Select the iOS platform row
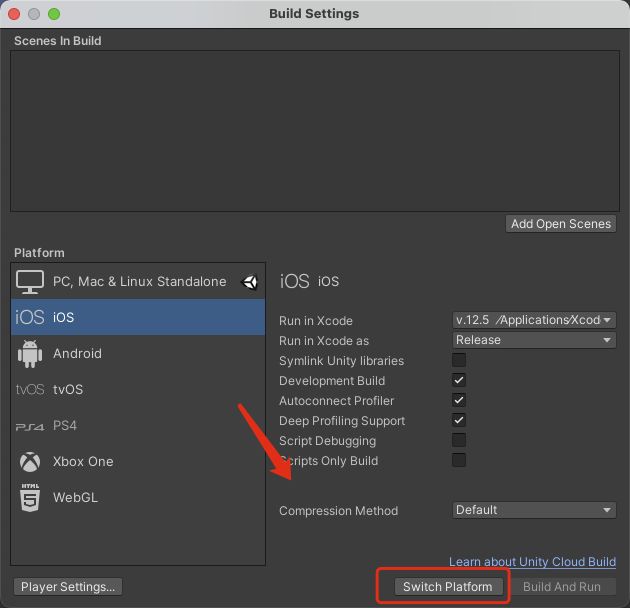Image resolution: width=630 pixels, height=608 pixels. point(138,317)
